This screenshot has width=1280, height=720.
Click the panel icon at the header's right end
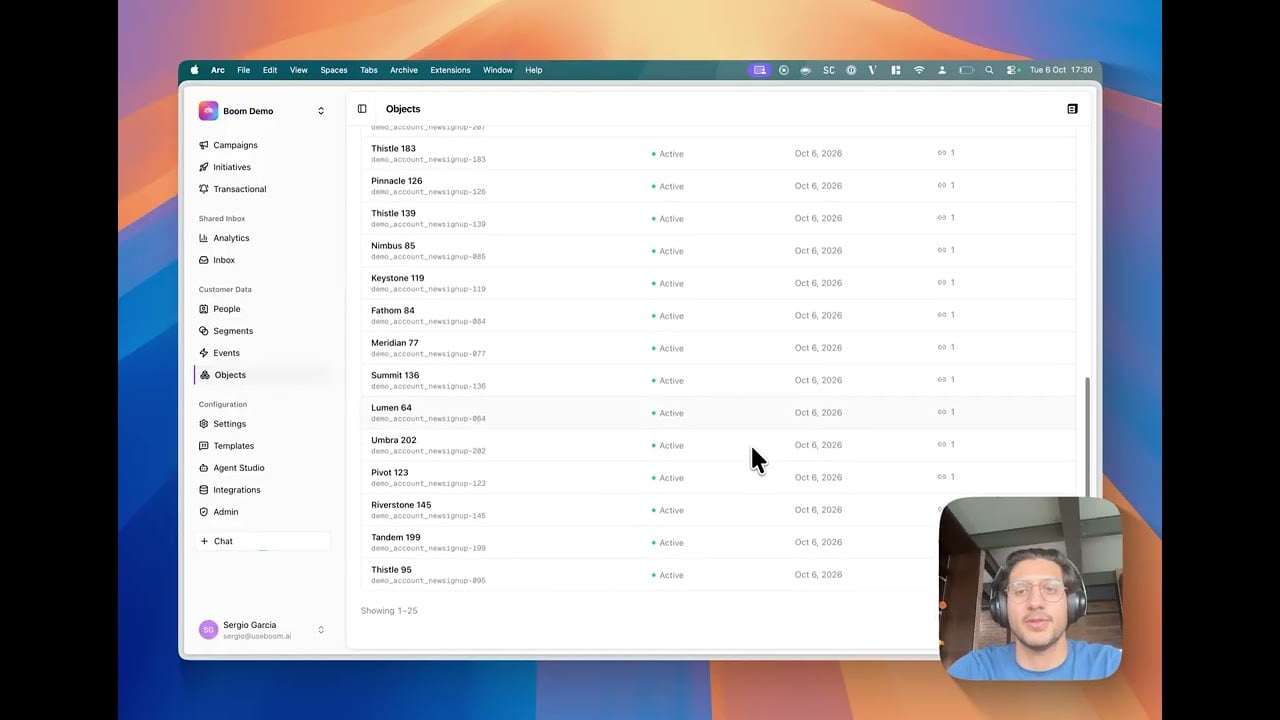1072,109
